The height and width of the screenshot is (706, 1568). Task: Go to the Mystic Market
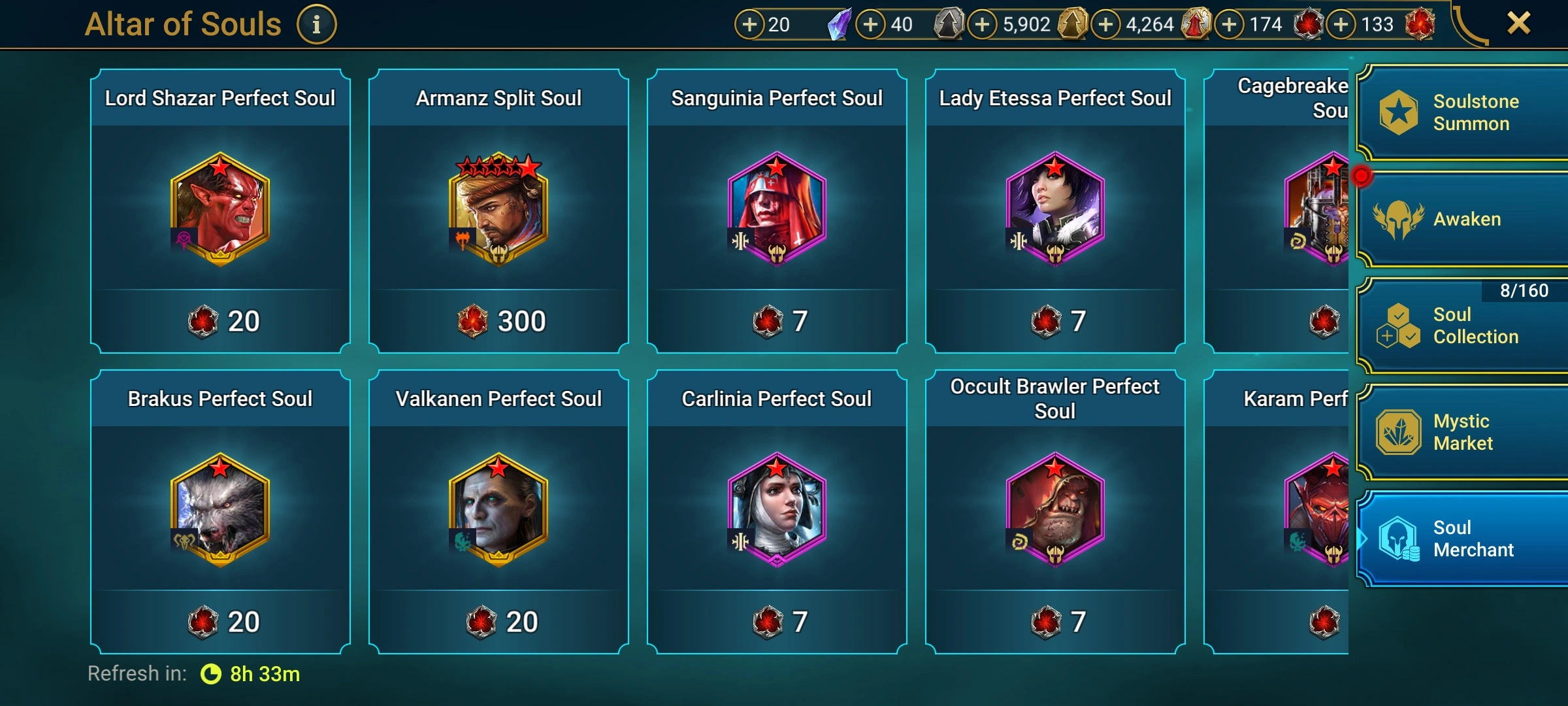tap(1463, 432)
